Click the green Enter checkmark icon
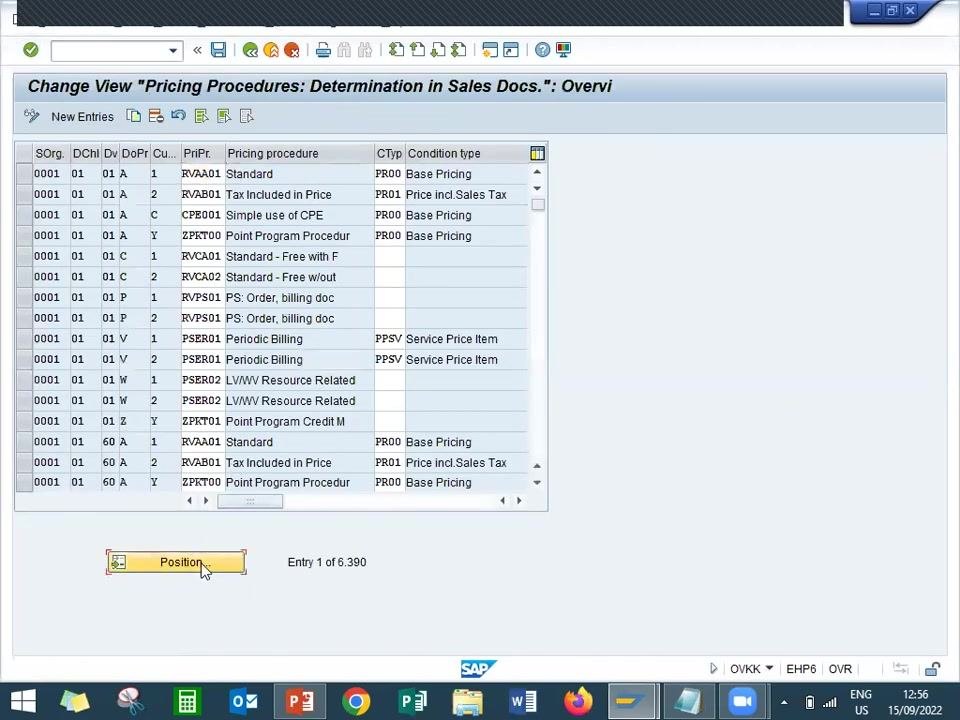The width and height of the screenshot is (960, 720). (x=31, y=50)
